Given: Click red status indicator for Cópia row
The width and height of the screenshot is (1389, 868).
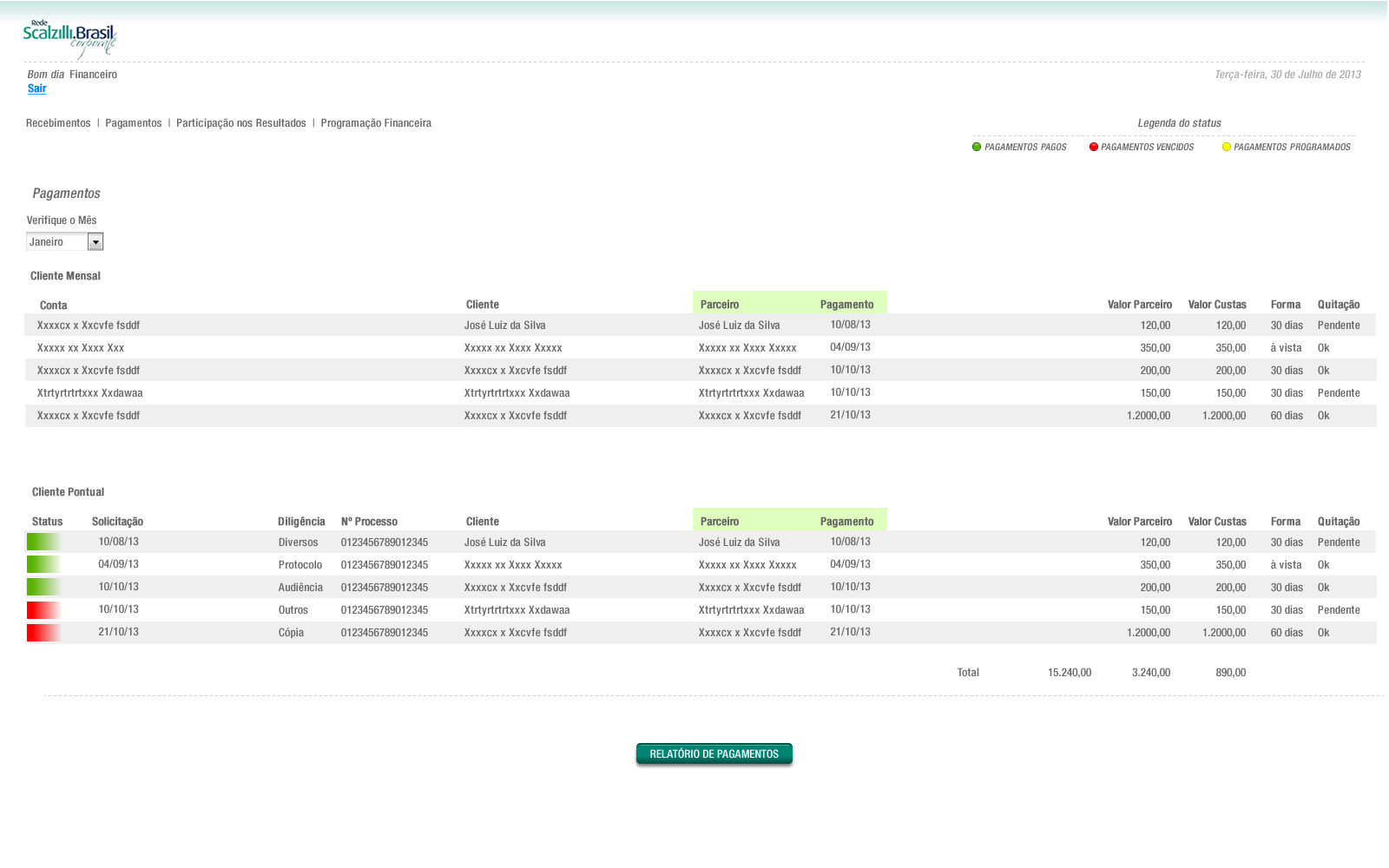Looking at the screenshot, I should click(x=43, y=632).
